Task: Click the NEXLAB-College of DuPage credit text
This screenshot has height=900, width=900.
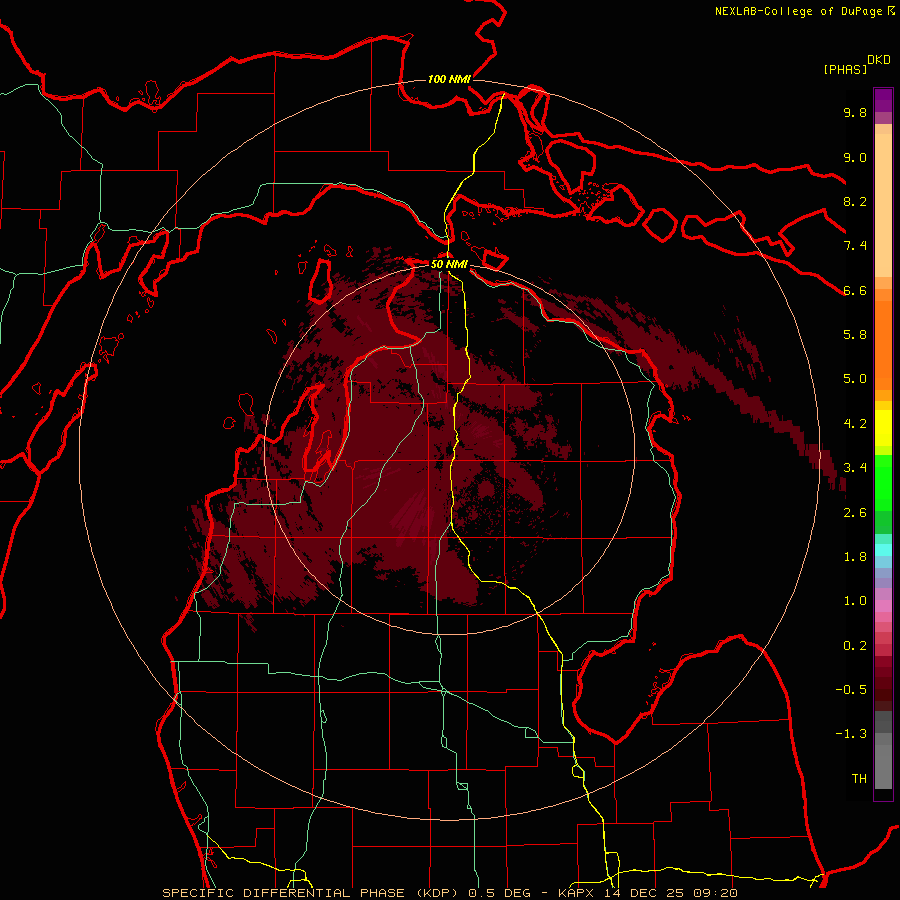Action: click(799, 11)
